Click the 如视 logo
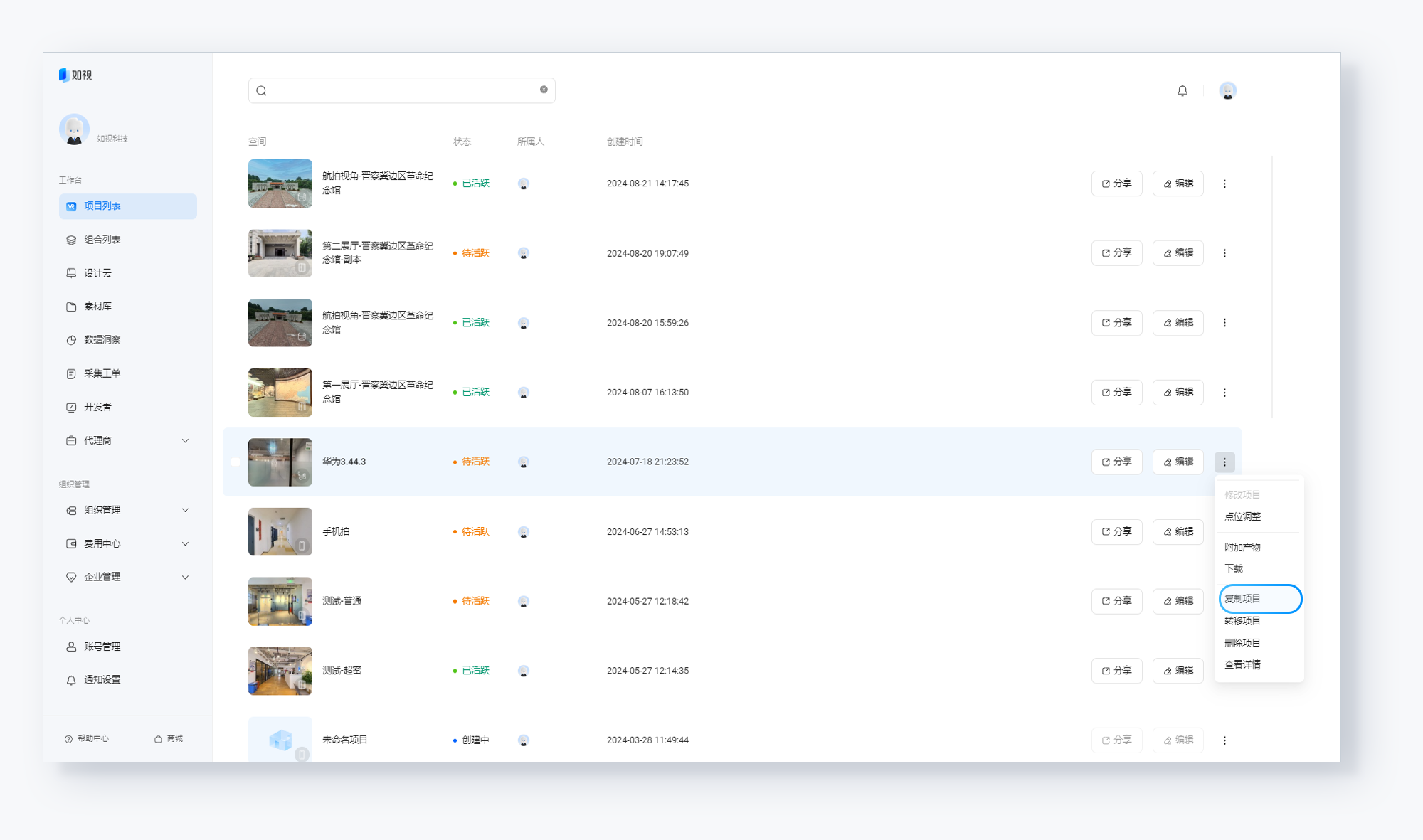Viewport: 1423px width, 840px height. pos(75,75)
